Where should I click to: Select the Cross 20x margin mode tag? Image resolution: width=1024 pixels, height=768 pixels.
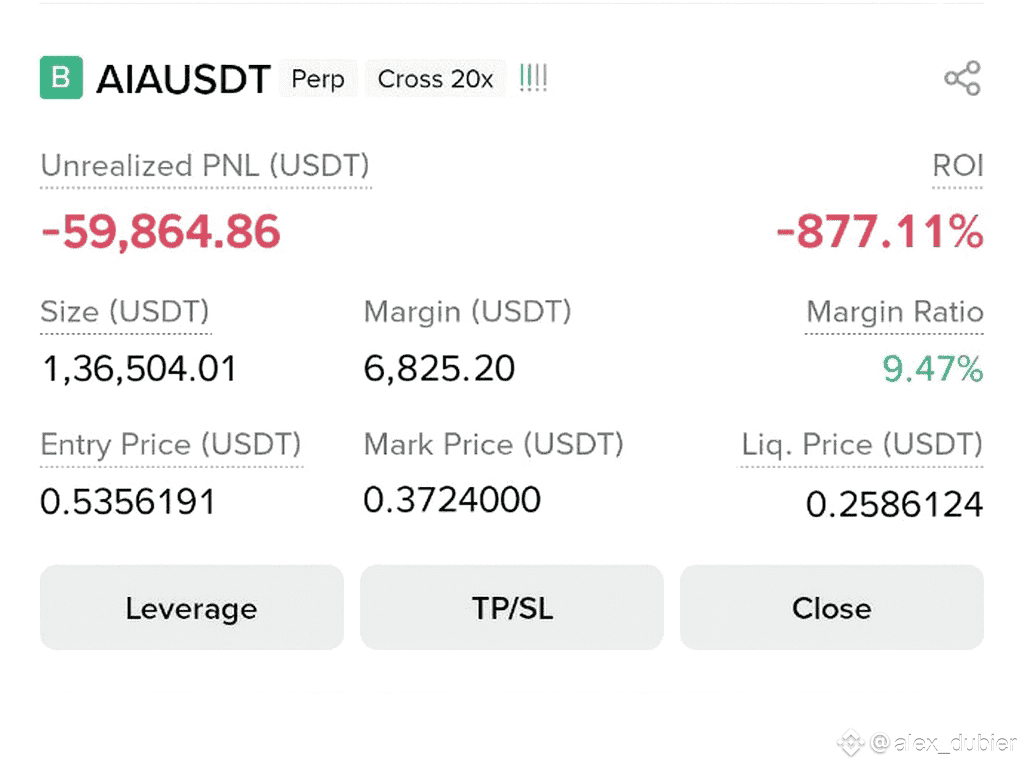click(x=435, y=78)
